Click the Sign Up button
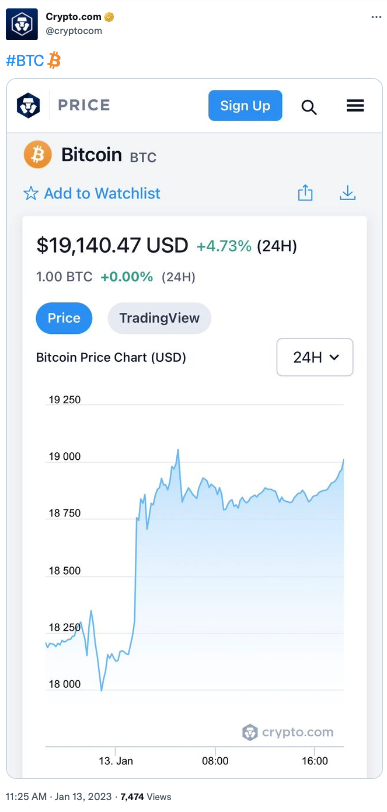Viewport: 387px width, 812px height. [246, 106]
